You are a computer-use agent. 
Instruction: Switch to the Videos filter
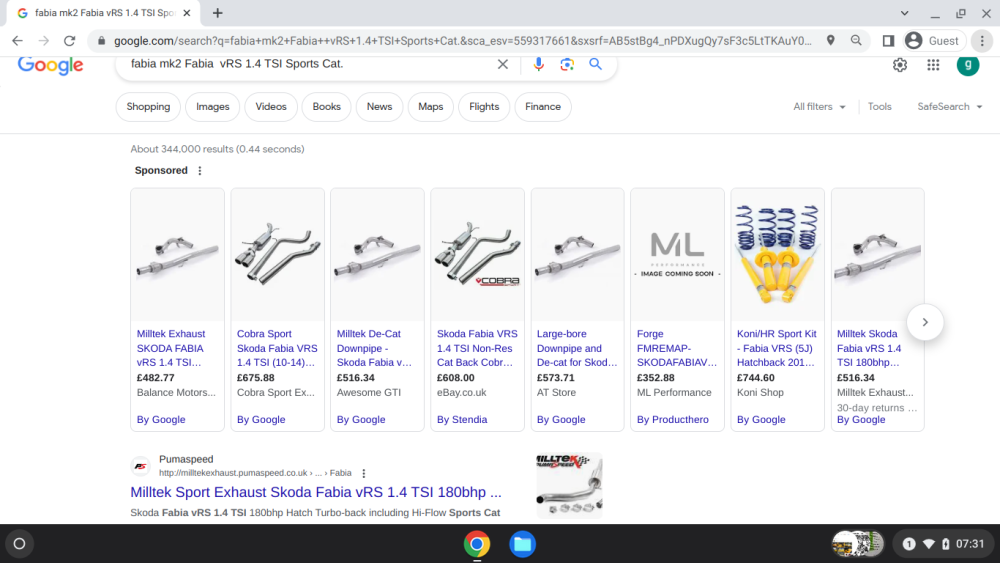coord(270,106)
